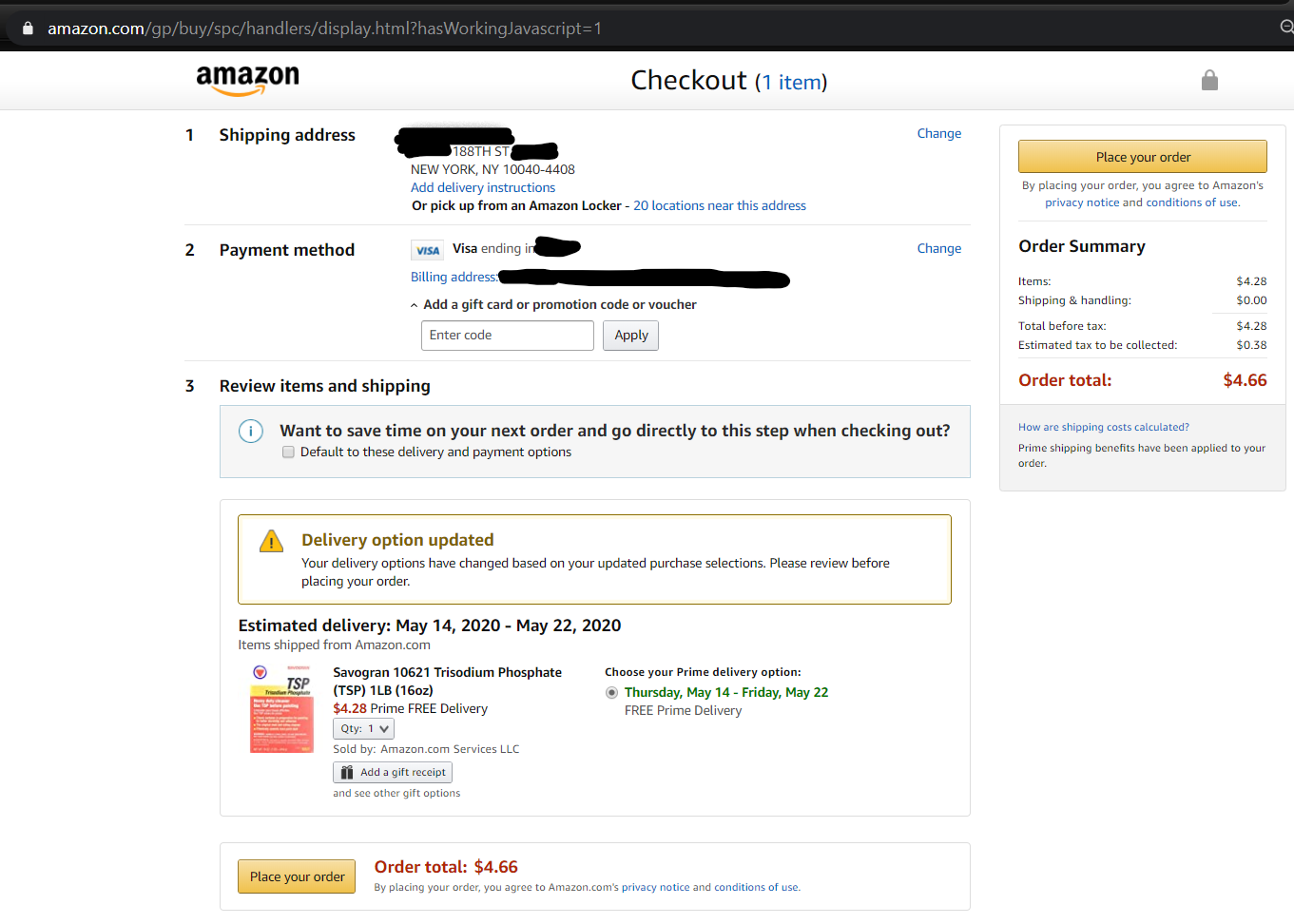The width and height of the screenshot is (1294, 924).
Task: Enable default delivery and payment options checkbox
Action: 288,452
